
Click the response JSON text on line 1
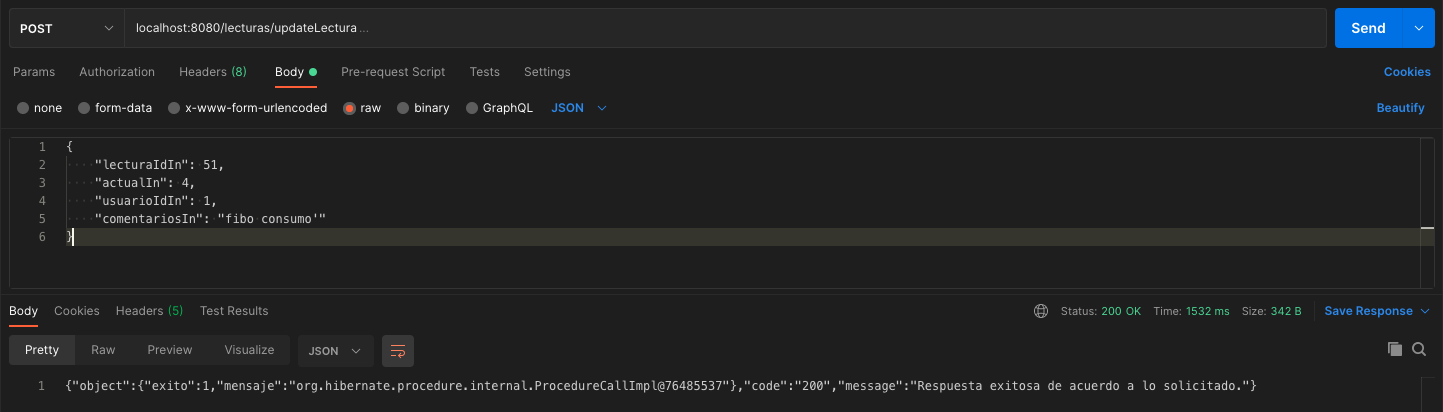(x=661, y=386)
